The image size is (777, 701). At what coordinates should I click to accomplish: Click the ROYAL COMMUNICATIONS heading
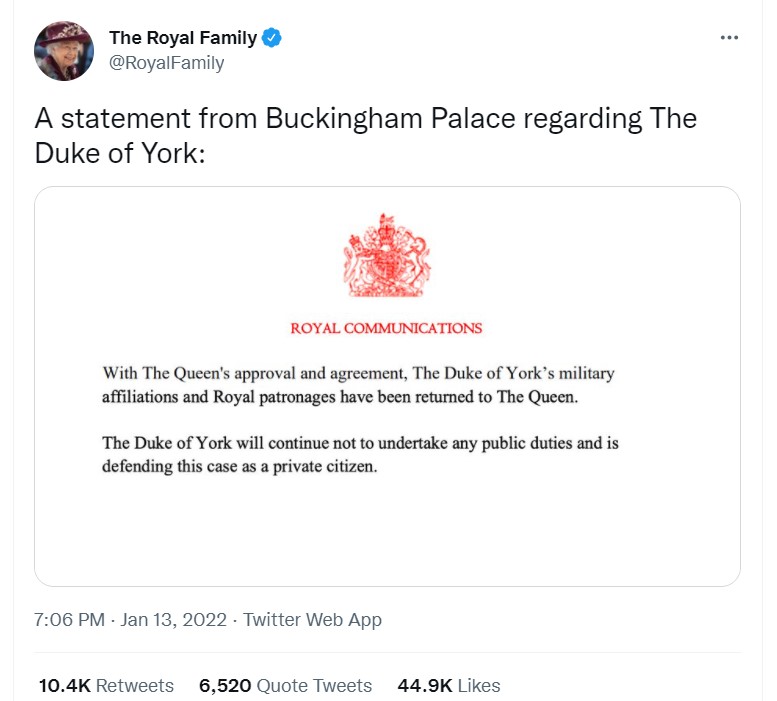386,328
